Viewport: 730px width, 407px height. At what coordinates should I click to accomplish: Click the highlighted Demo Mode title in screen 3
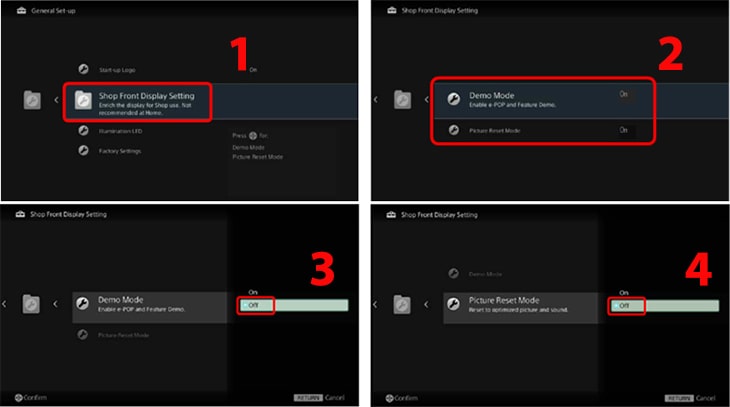121,299
